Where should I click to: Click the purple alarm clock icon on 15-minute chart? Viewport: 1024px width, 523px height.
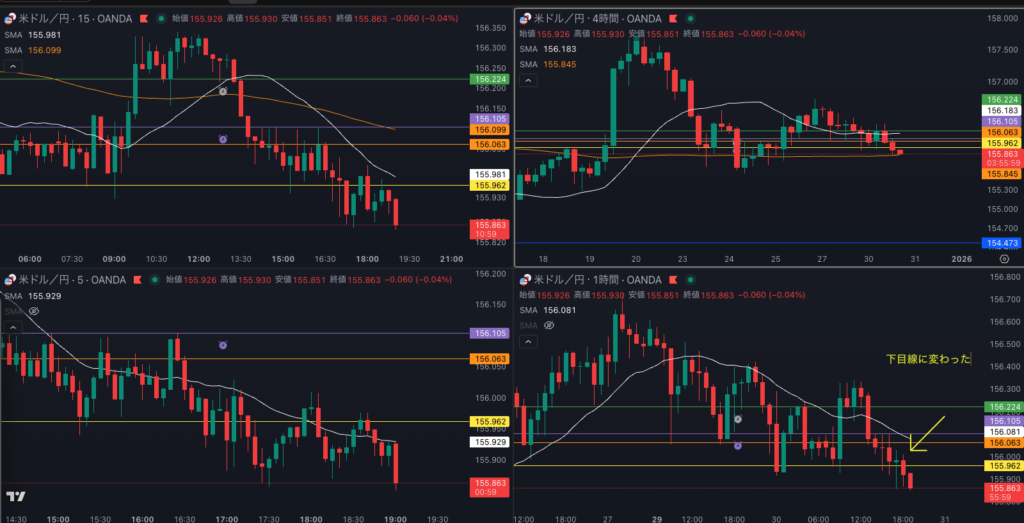pos(223,139)
